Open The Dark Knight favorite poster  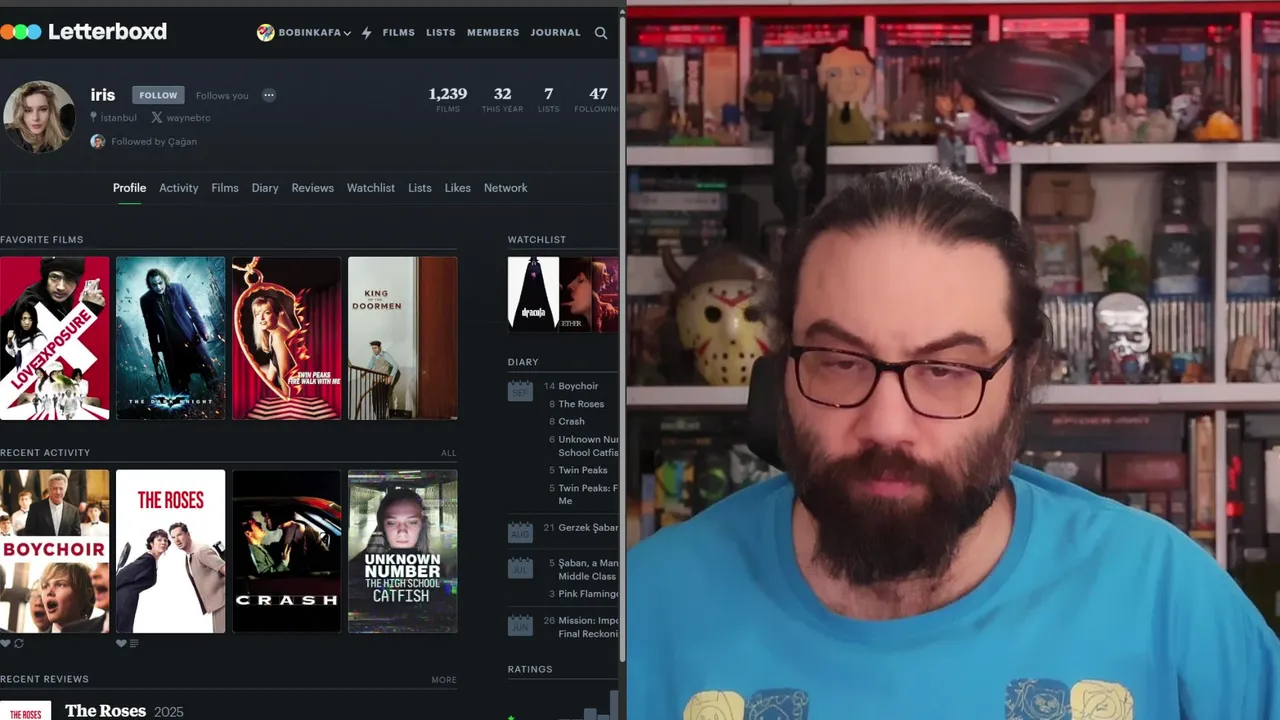pyautogui.click(x=171, y=338)
